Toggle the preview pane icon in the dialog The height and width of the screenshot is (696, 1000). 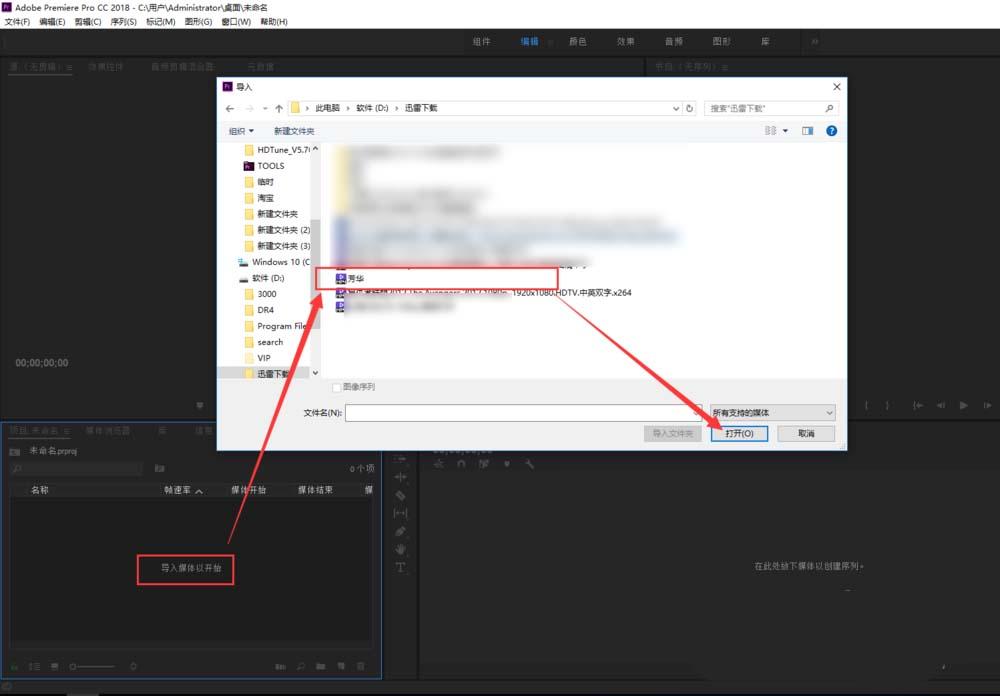point(808,131)
